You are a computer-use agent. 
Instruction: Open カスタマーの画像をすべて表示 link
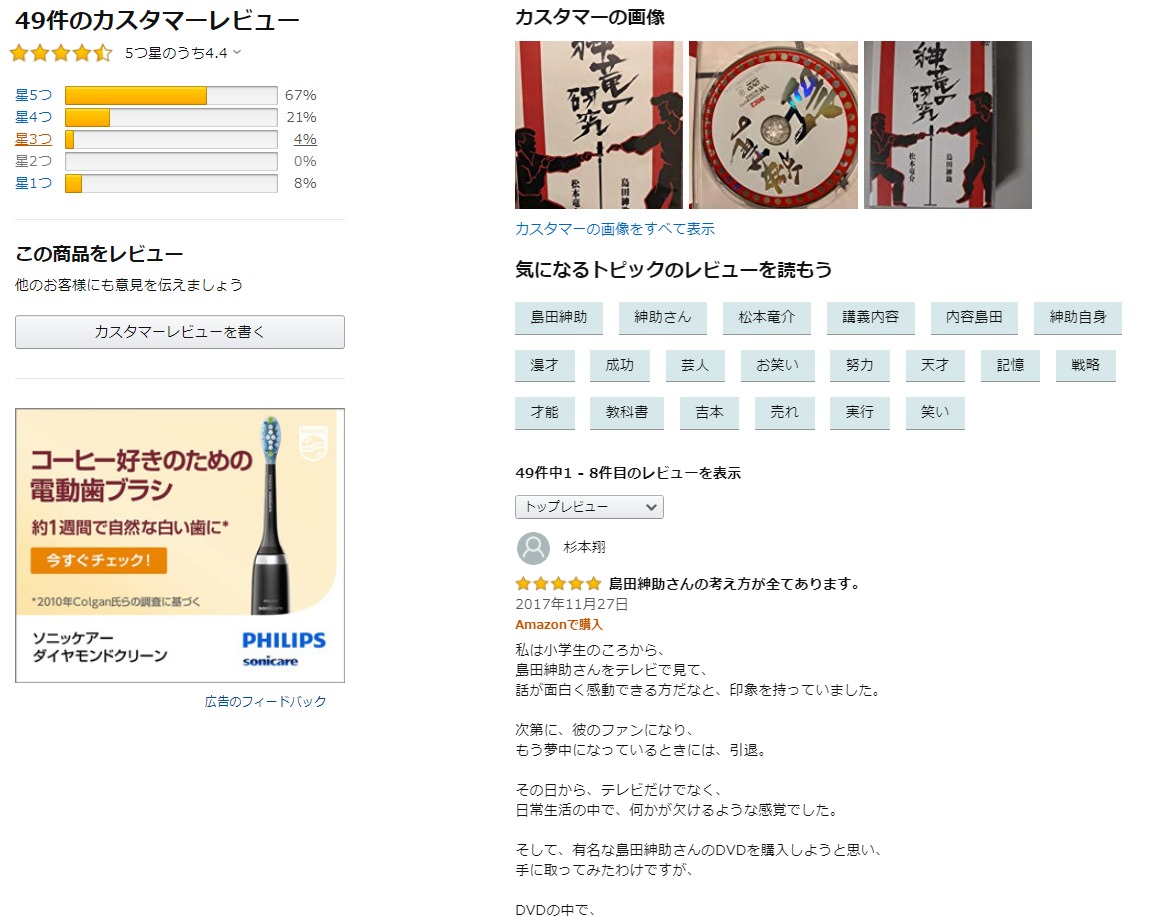coord(615,228)
